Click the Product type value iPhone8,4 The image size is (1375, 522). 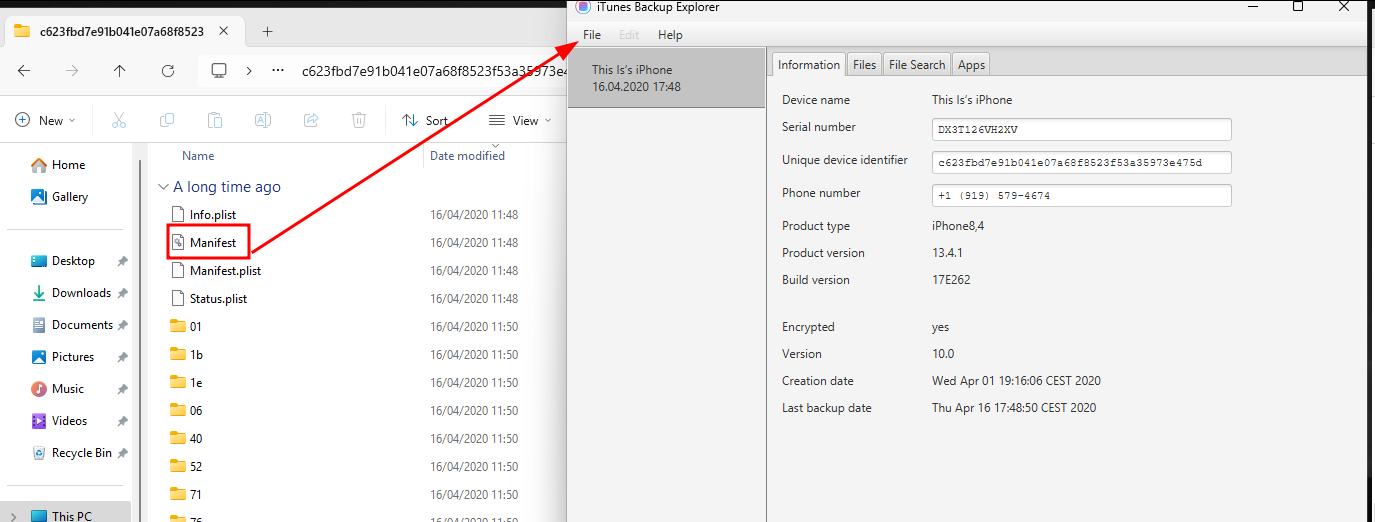click(x=958, y=226)
